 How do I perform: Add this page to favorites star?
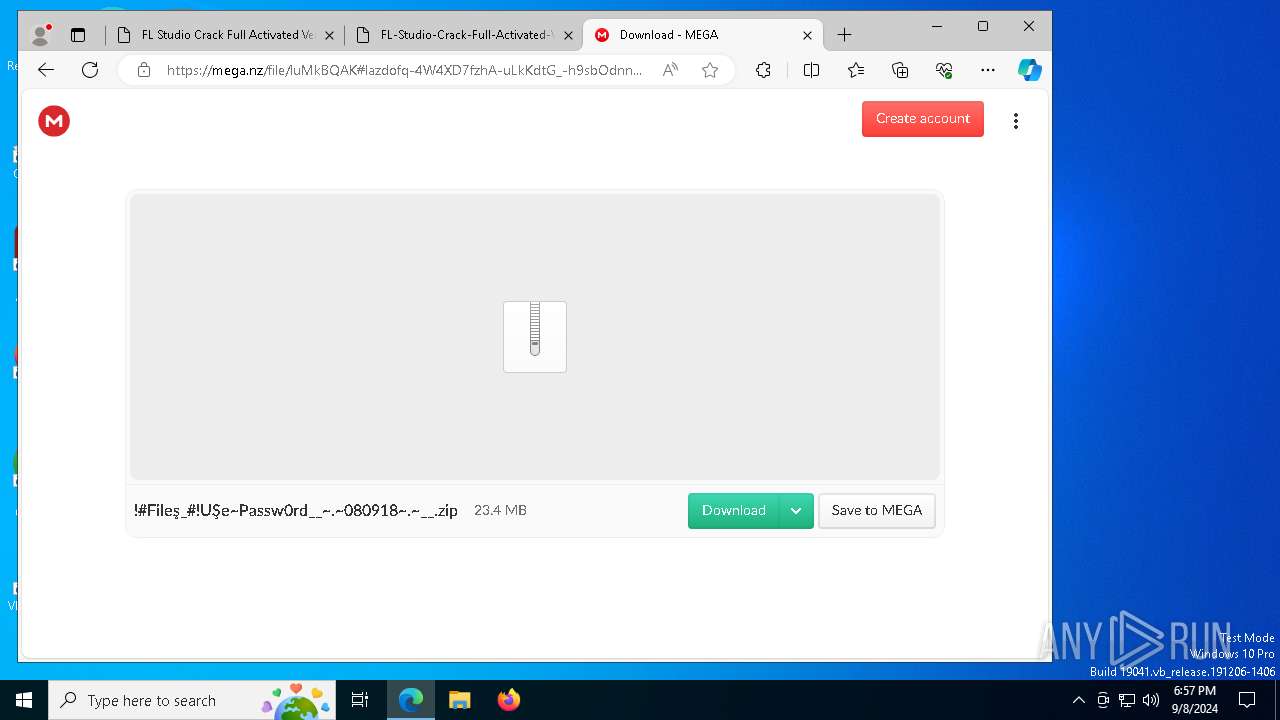click(710, 70)
